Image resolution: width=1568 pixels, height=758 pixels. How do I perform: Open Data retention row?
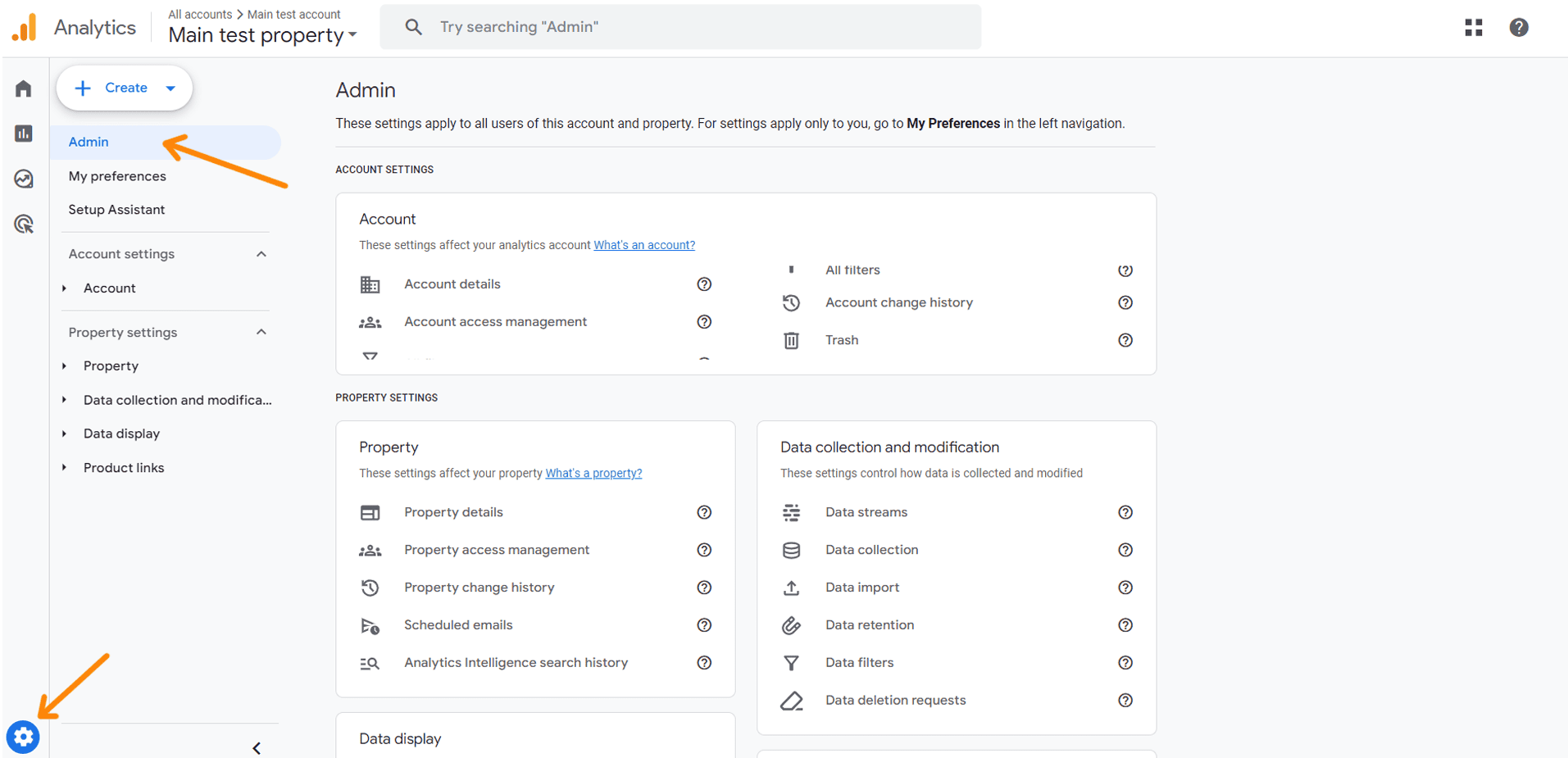click(957, 625)
